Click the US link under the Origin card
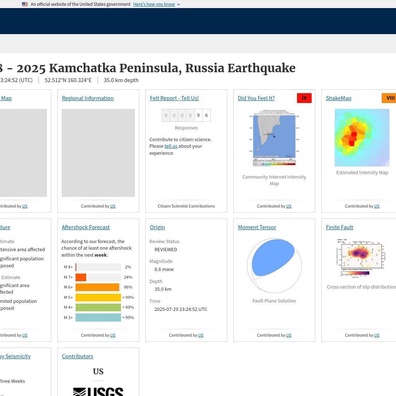 201,335
